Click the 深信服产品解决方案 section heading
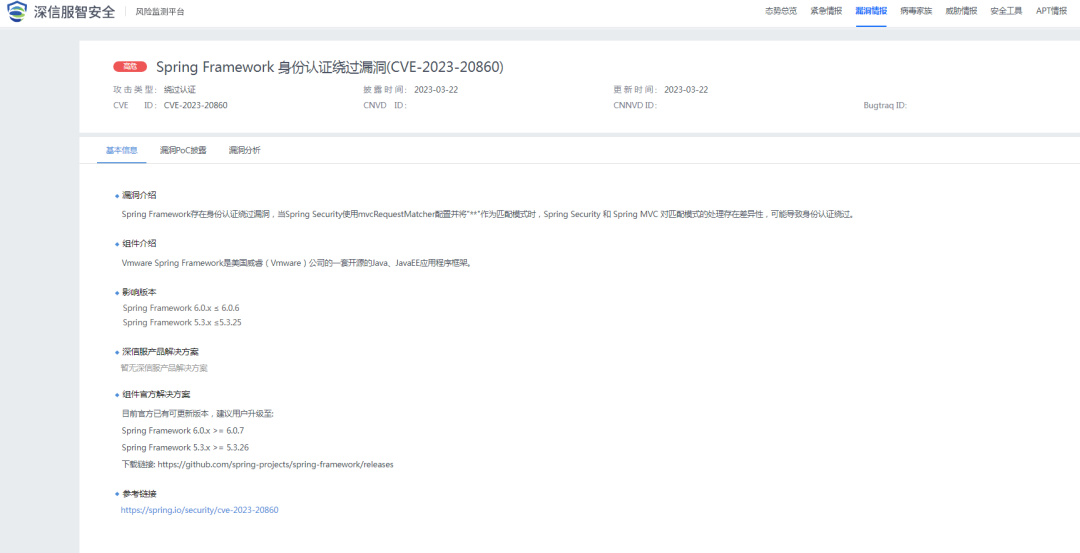 tap(160, 351)
